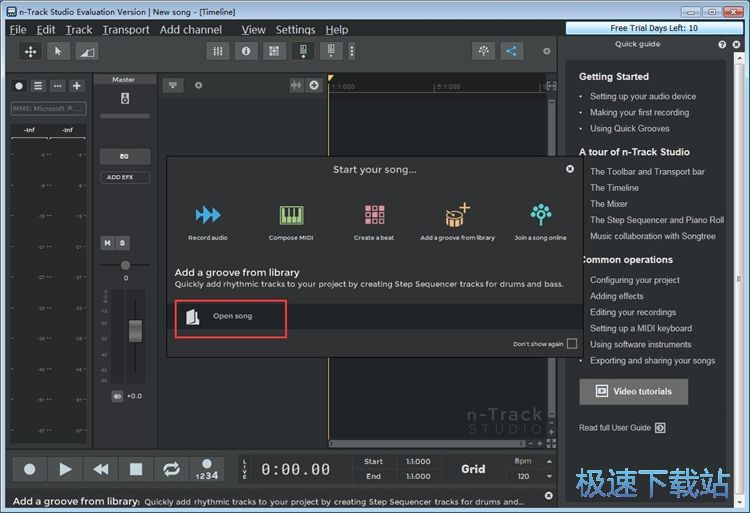Select the Create a beat icon

(x=375, y=214)
